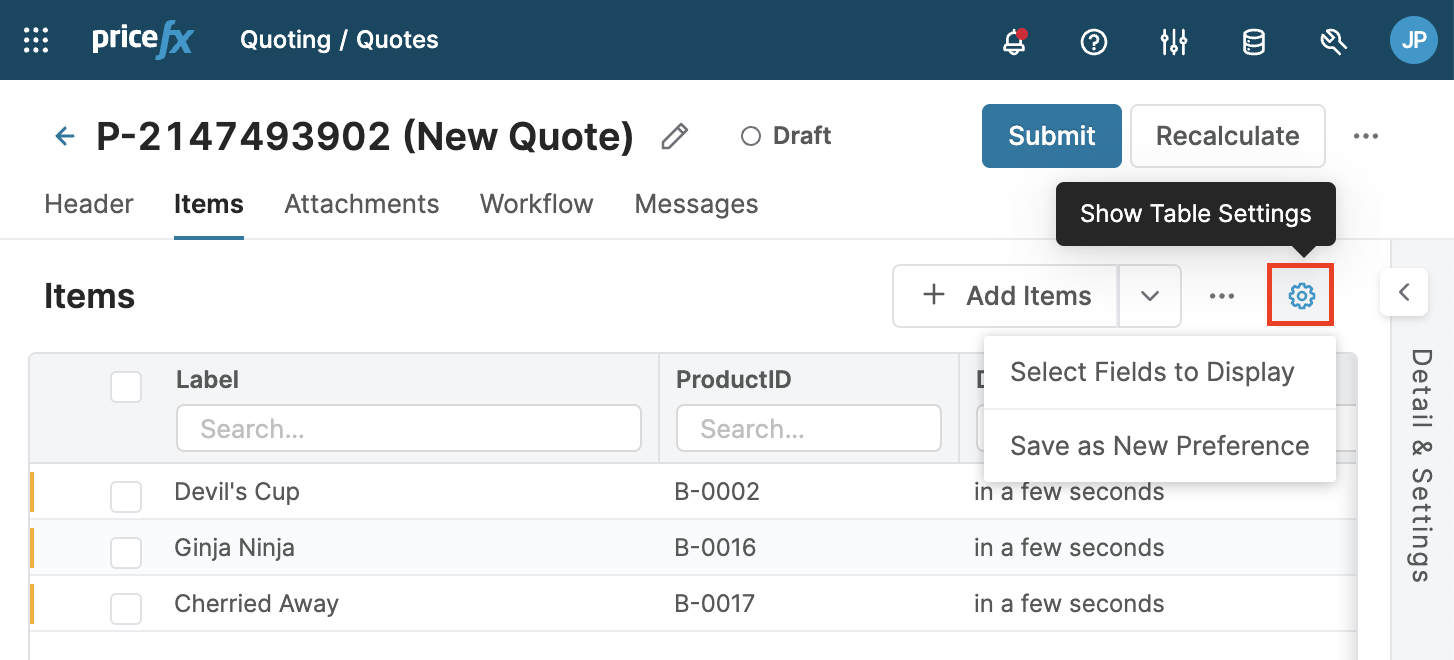
Task: Check the Devil's Cup row checkbox
Action: 126,496
